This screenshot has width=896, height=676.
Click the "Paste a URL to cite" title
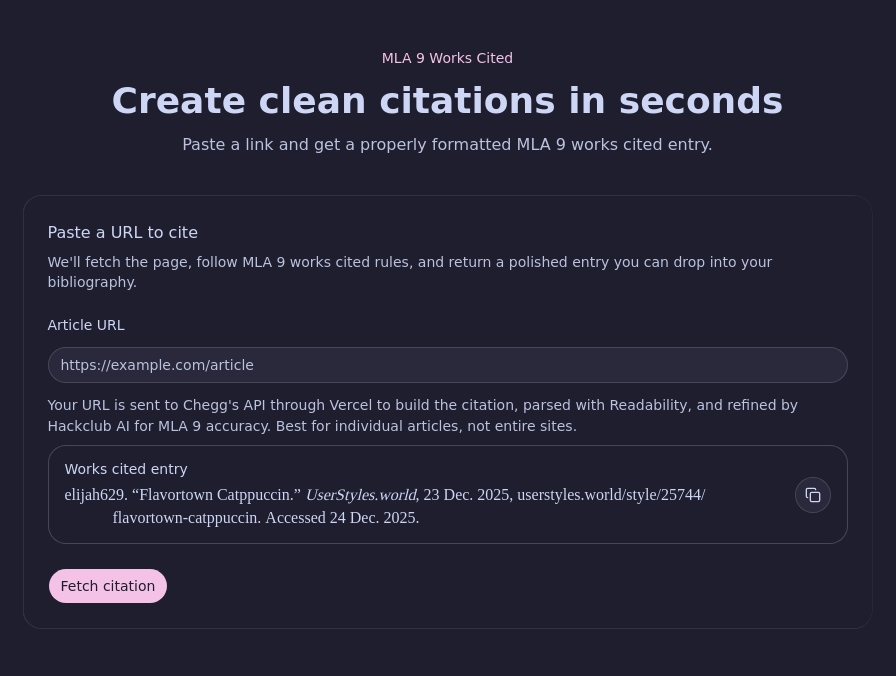pyautogui.click(x=123, y=233)
